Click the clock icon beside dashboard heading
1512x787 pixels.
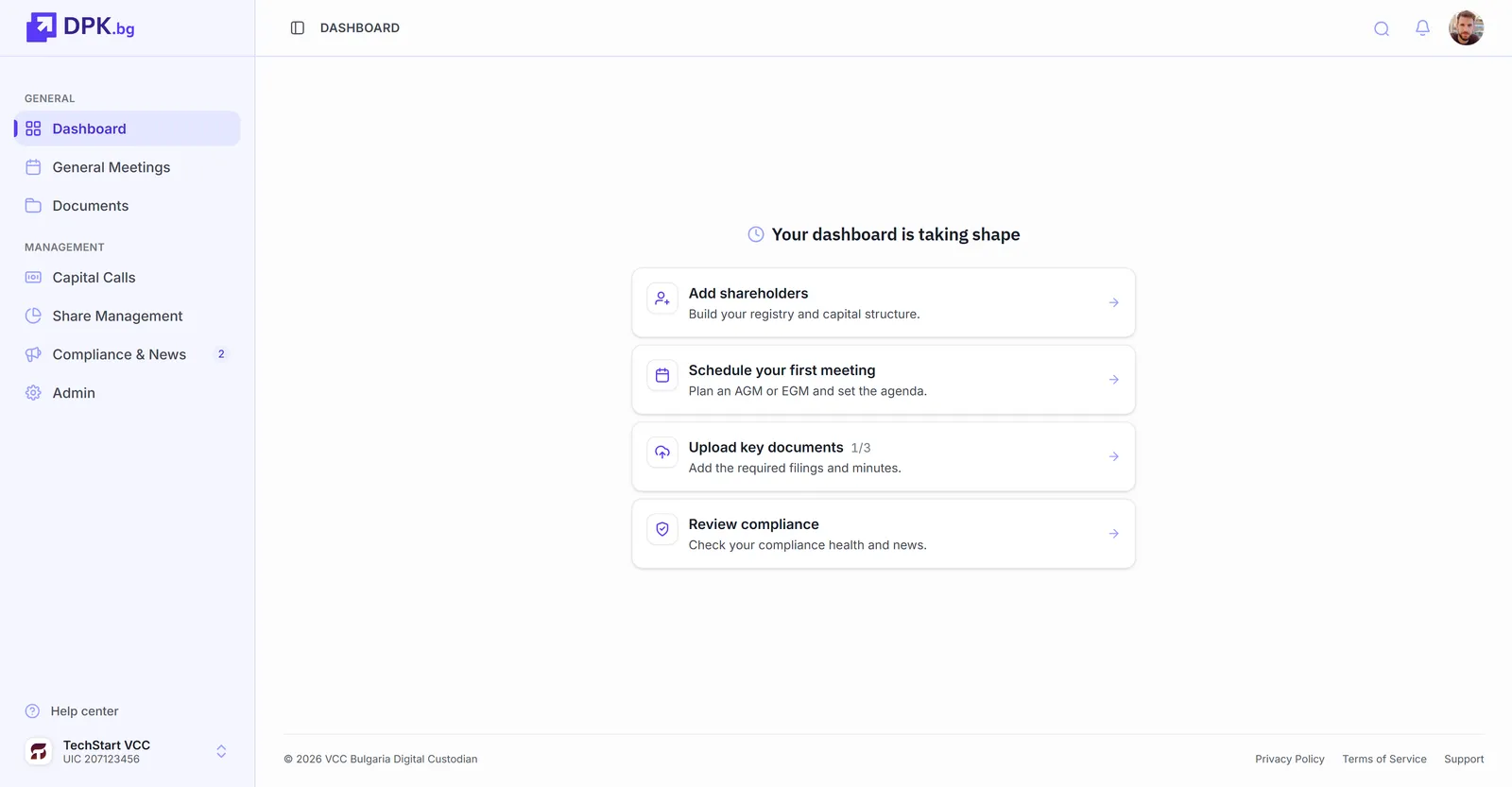pyautogui.click(x=756, y=234)
